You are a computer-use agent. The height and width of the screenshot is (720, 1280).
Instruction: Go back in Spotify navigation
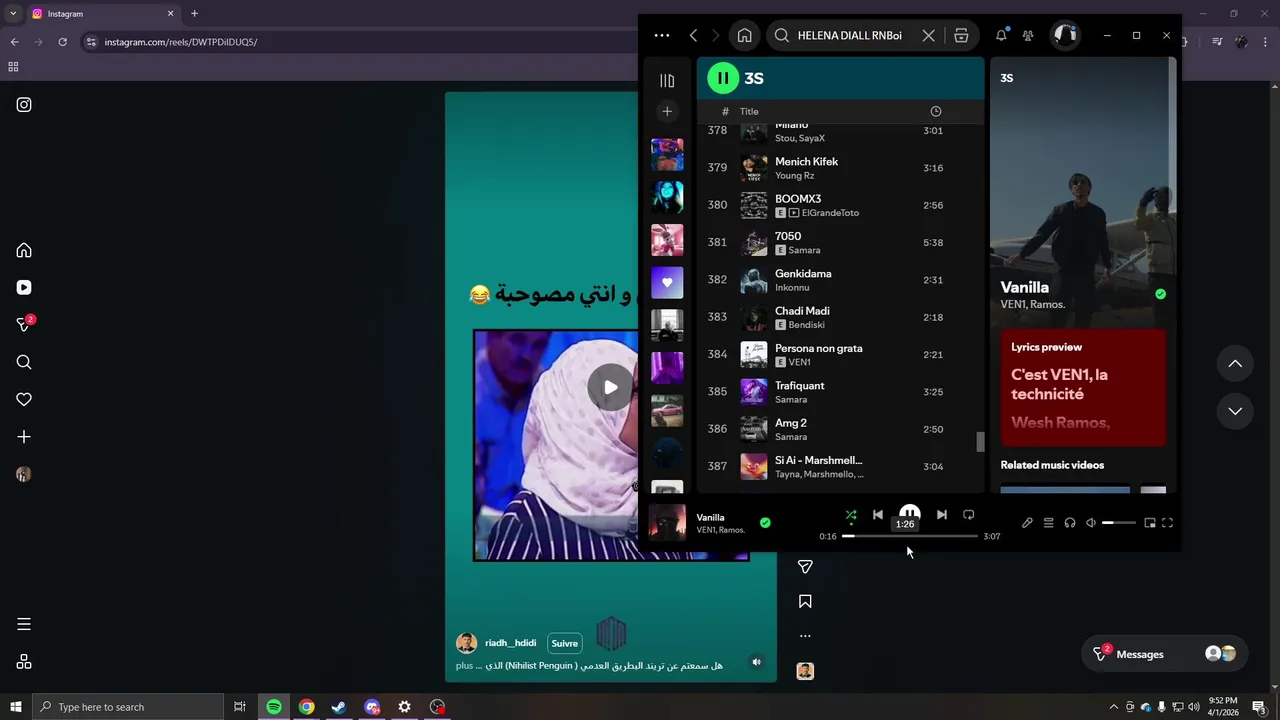pyautogui.click(x=693, y=35)
